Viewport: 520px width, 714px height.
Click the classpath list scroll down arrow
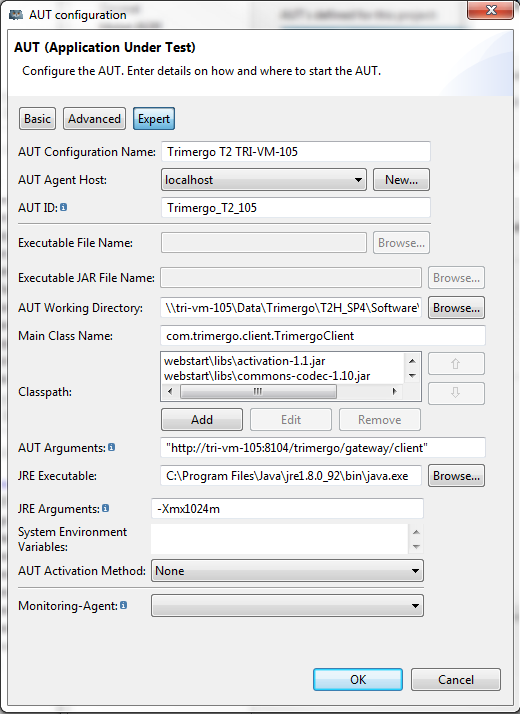coord(412,376)
